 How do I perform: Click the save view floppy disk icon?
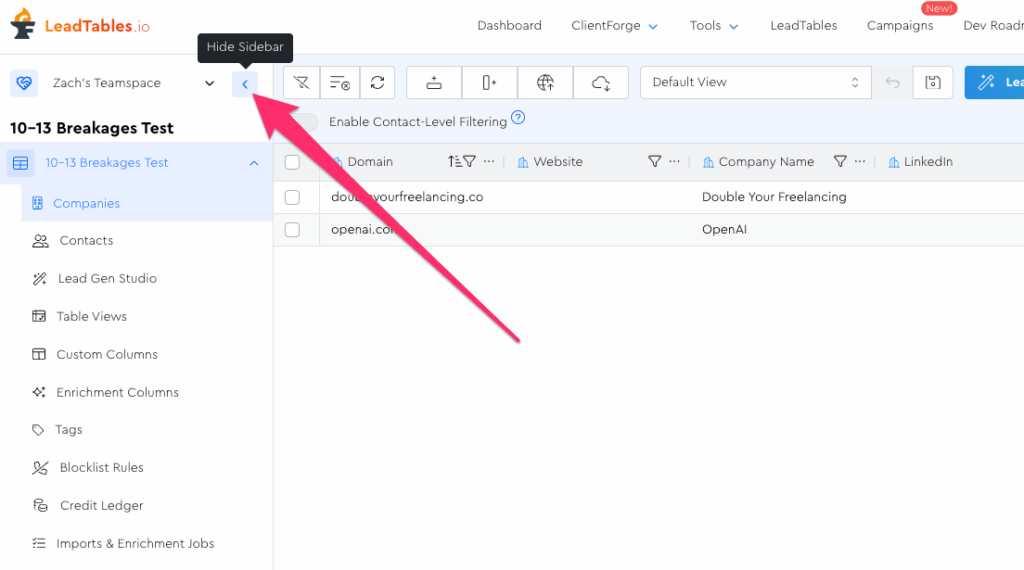point(933,83)
